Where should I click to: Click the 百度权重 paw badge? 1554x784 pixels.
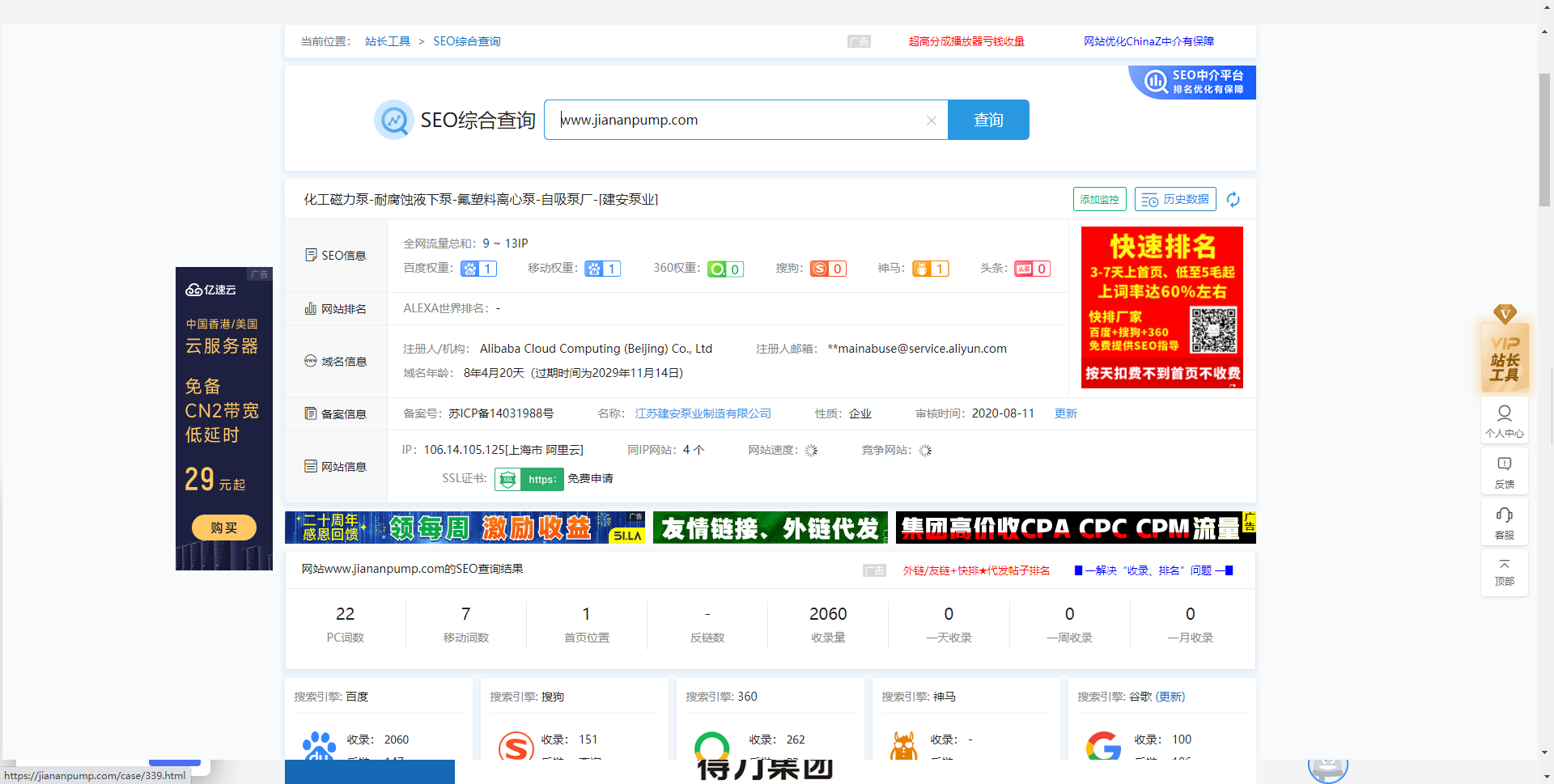click(x=478, y=269)
